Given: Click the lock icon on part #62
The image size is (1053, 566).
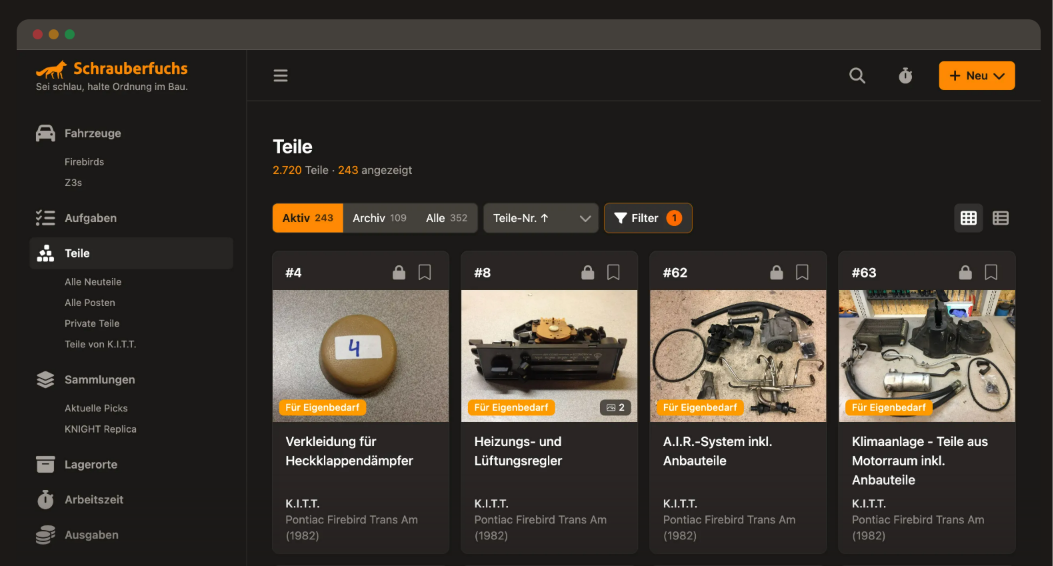Looking at the screenshot, I should pyautogui.click(x=776, y=272).
